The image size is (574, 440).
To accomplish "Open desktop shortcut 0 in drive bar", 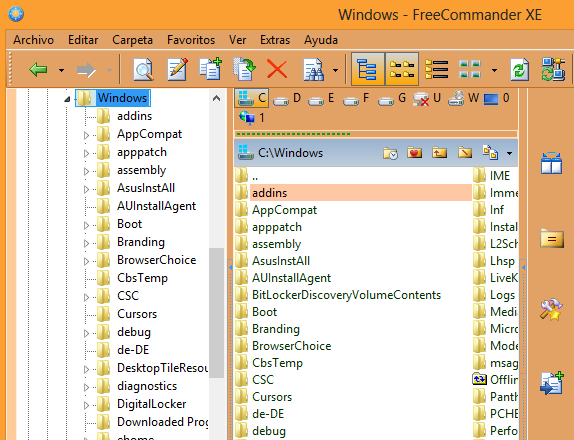I will (x=496, y=98).
